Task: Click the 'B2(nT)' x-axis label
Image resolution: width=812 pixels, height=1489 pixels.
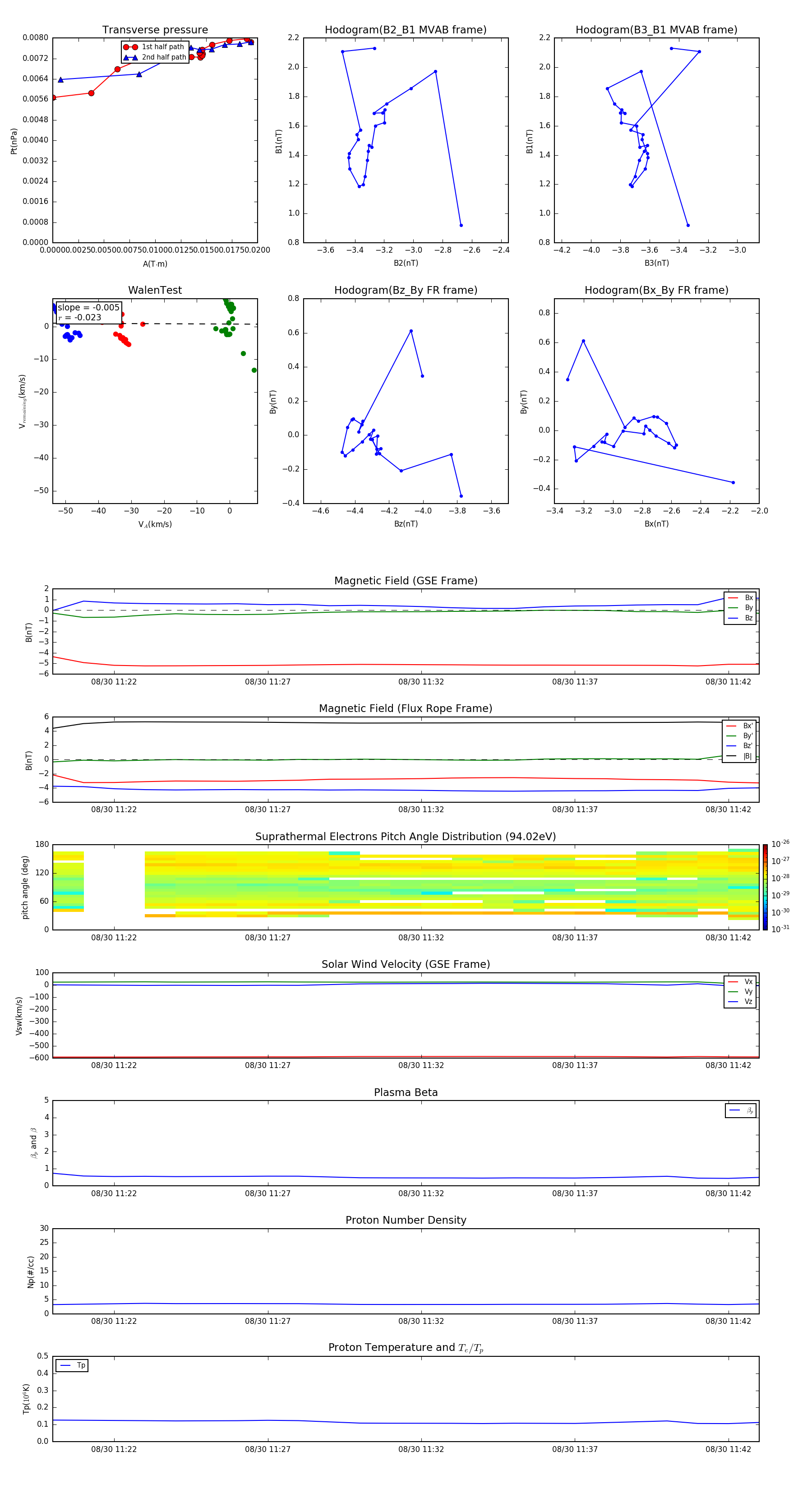Action: [x=406, y=263]
